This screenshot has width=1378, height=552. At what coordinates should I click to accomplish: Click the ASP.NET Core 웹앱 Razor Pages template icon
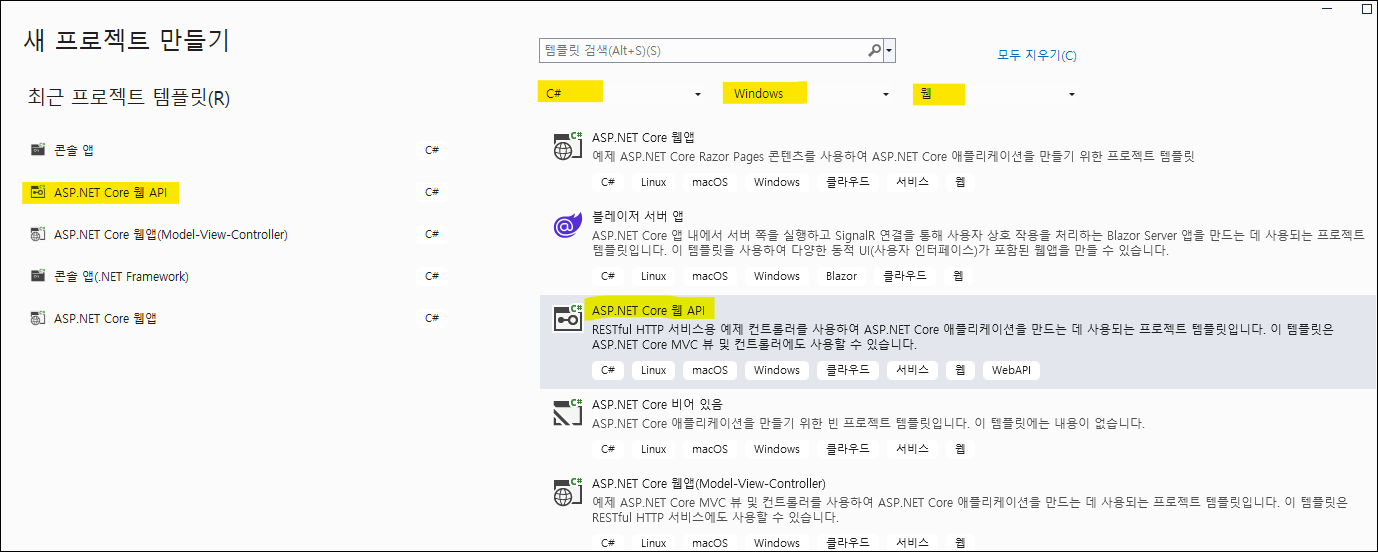tap(568, 147)
